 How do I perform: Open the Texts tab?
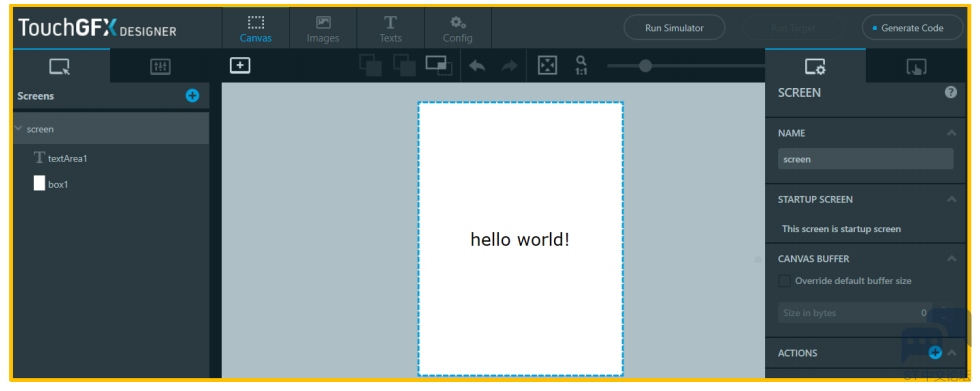391,29
